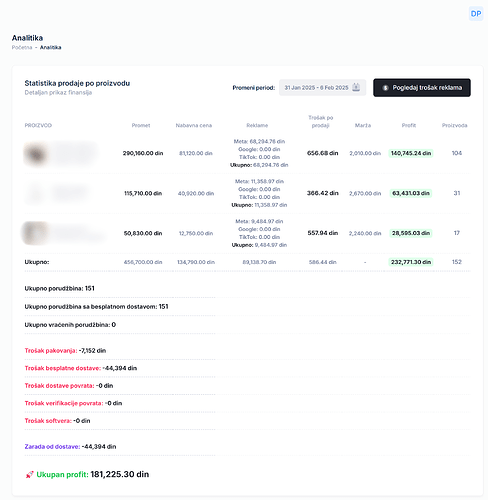Click the PROIZVOD column header

tap(38, 125)
